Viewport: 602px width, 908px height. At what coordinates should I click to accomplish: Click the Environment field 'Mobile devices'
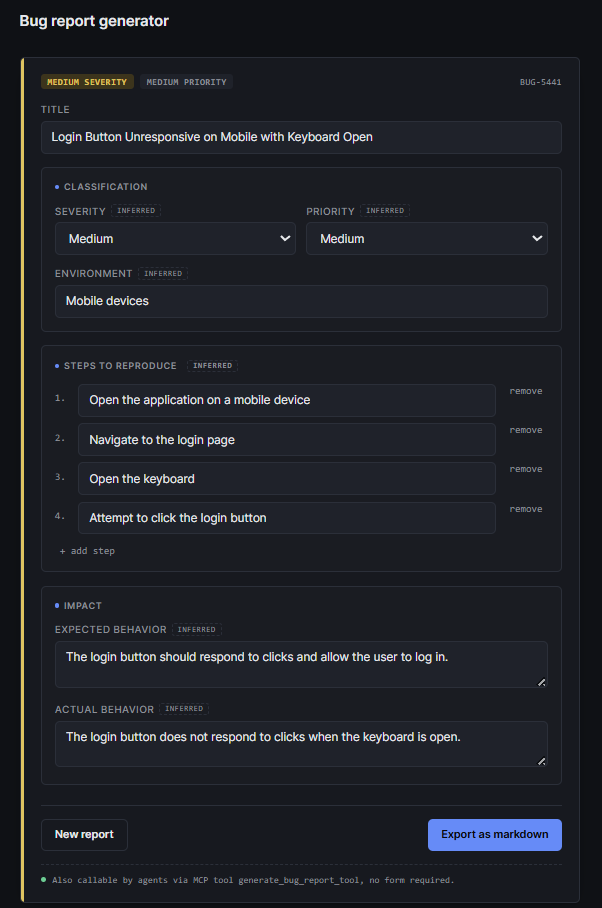pyautogui.click(x=301, y=301)
